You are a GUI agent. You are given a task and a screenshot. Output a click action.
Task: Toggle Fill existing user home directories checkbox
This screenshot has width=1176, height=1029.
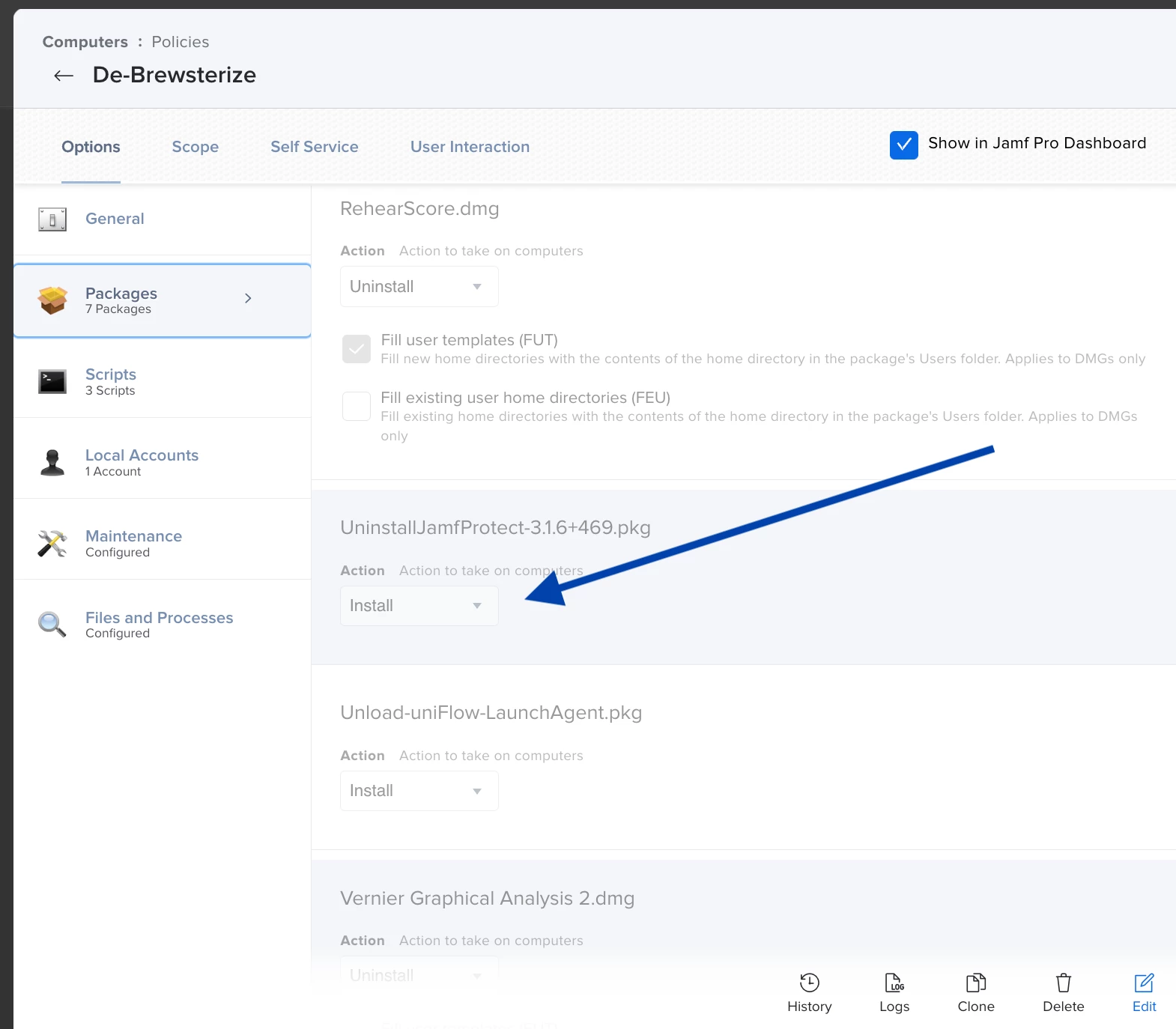click(x=357, y=407)
